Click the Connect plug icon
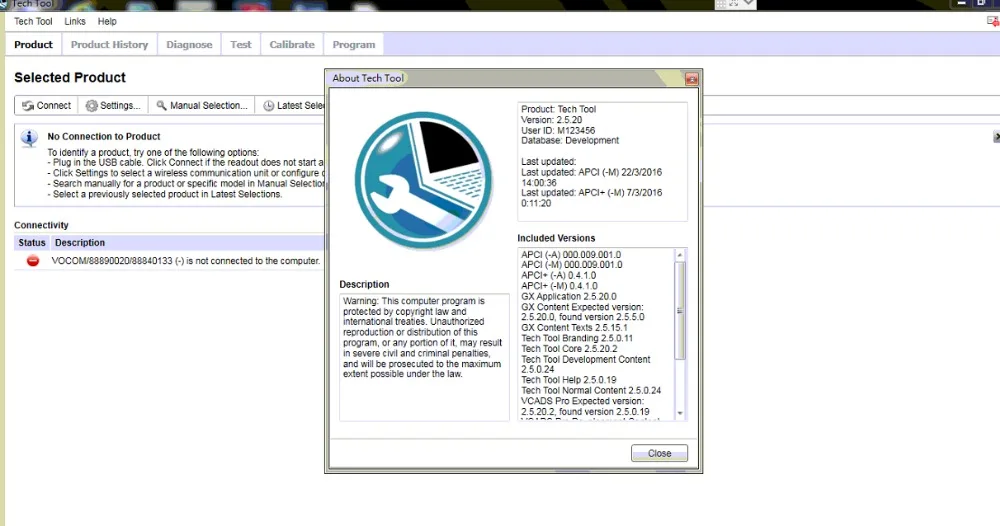 pos(28,106)
